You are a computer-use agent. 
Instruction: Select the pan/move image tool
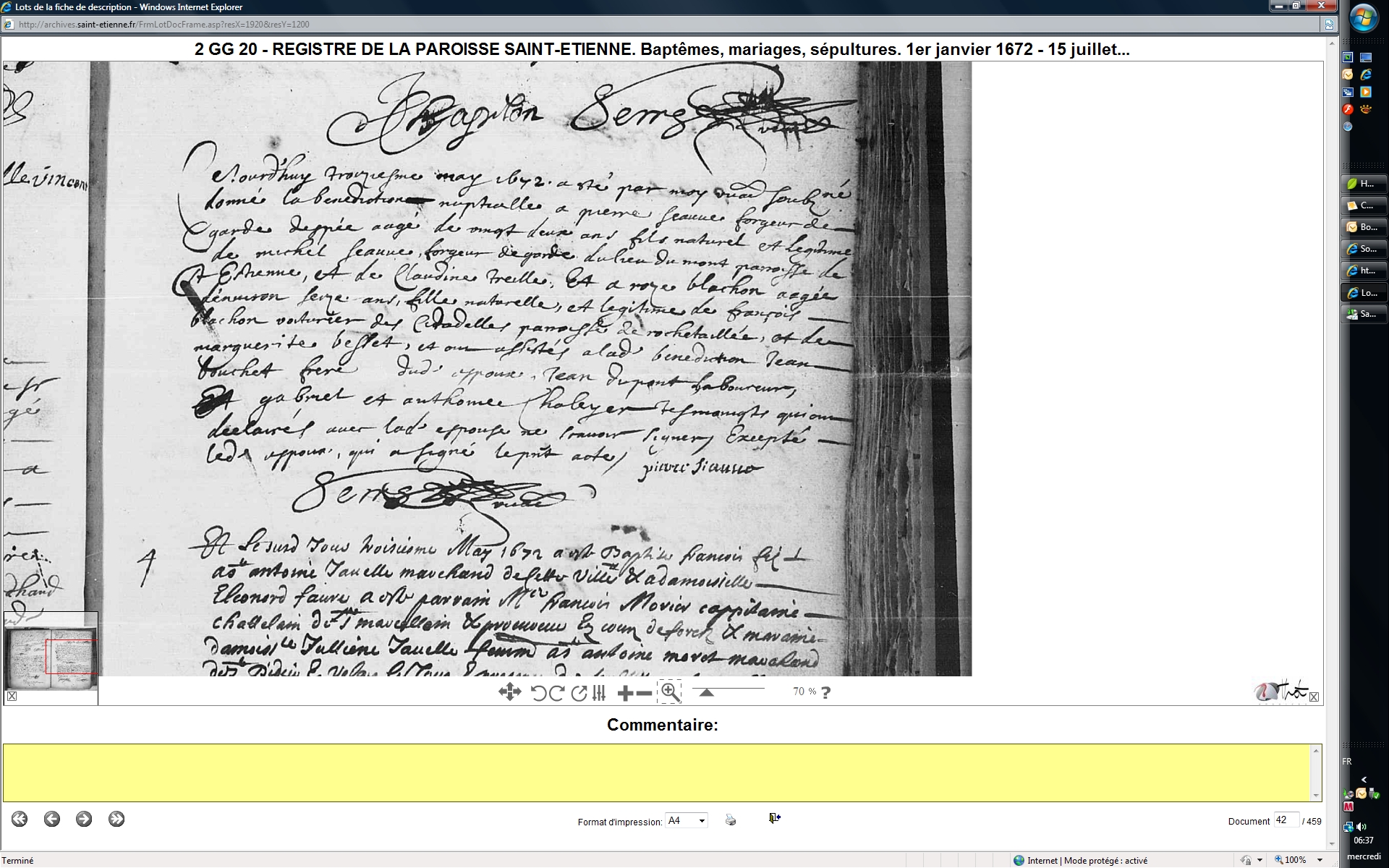point(509,692)
